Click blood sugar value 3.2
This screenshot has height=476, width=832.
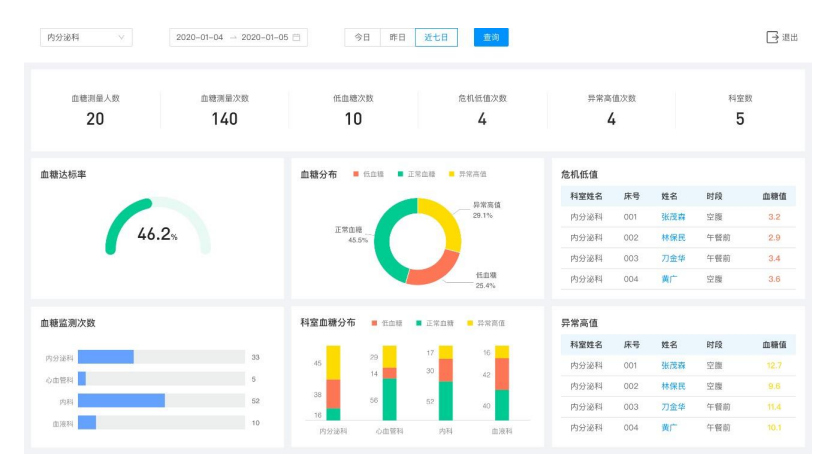pyautogui.click(x=774, y=217)
